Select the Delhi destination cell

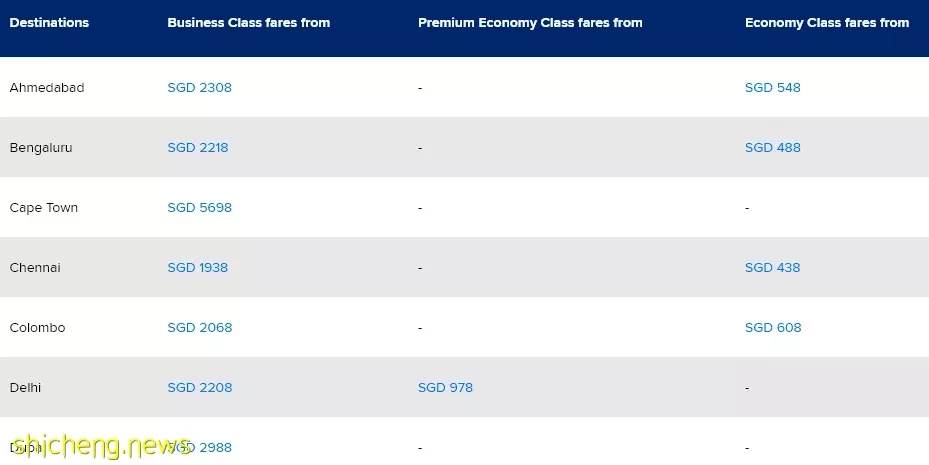coord(25,387)
